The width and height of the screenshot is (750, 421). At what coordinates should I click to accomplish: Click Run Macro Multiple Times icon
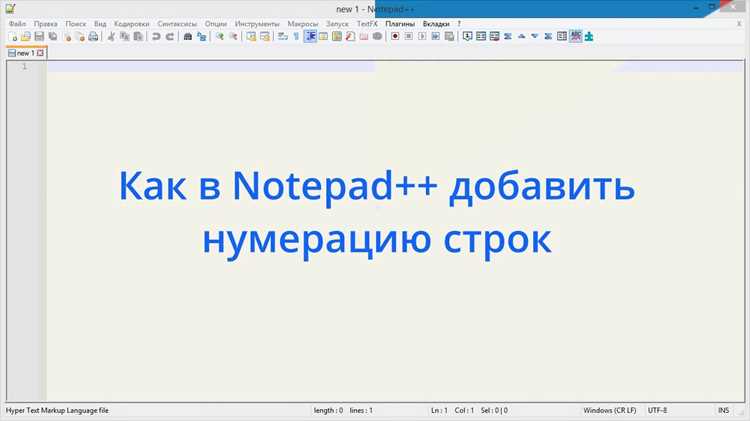(x=435, y=36)
